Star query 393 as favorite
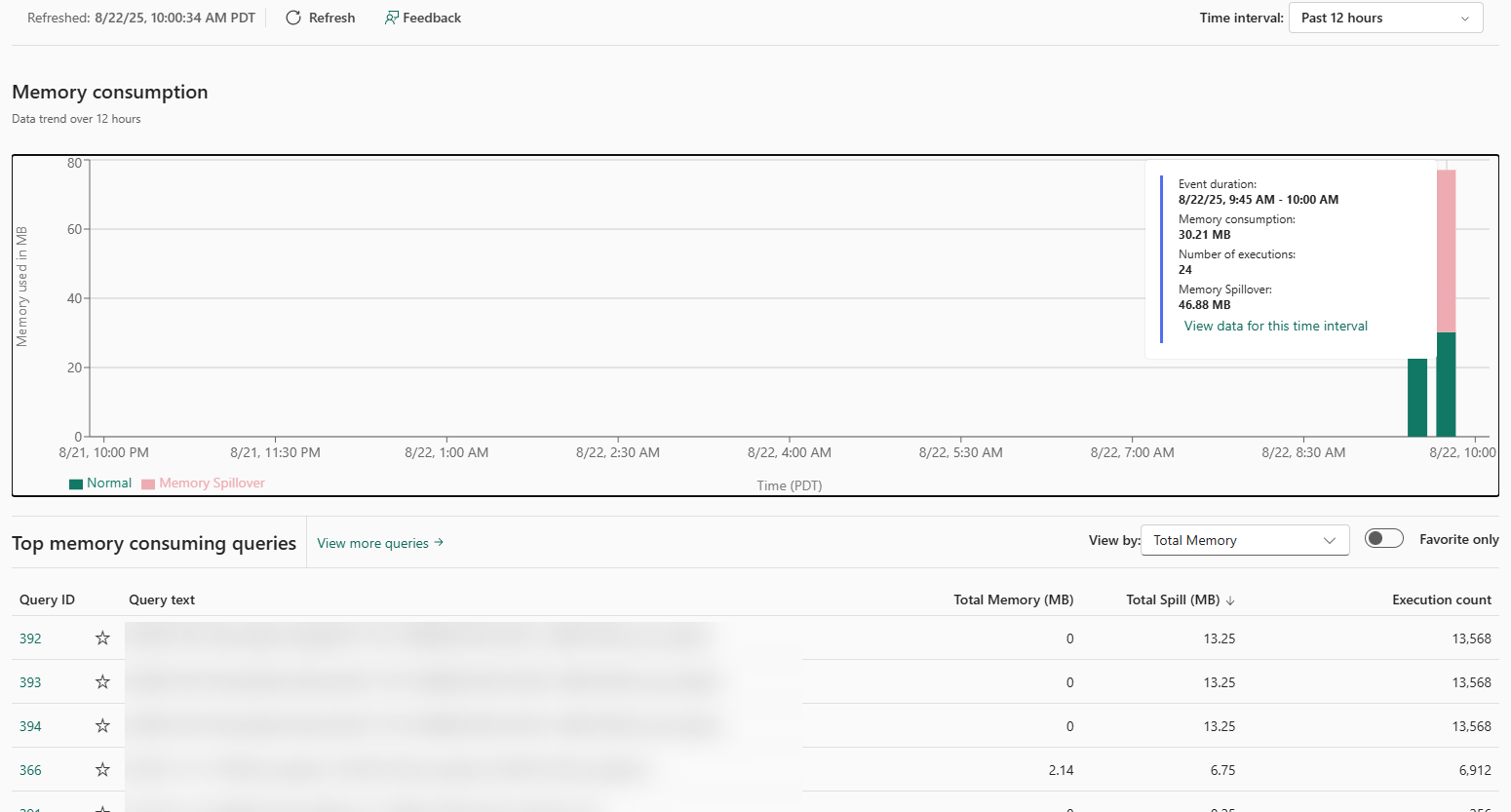1511x812 pixels. (102, 682)
